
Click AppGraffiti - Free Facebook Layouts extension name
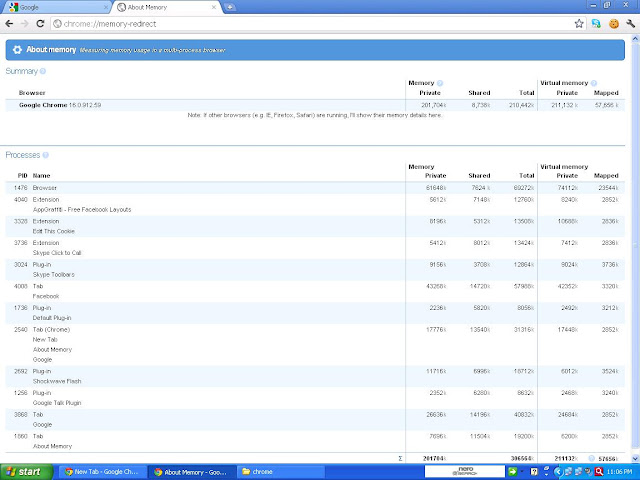(x=82, y=209)
